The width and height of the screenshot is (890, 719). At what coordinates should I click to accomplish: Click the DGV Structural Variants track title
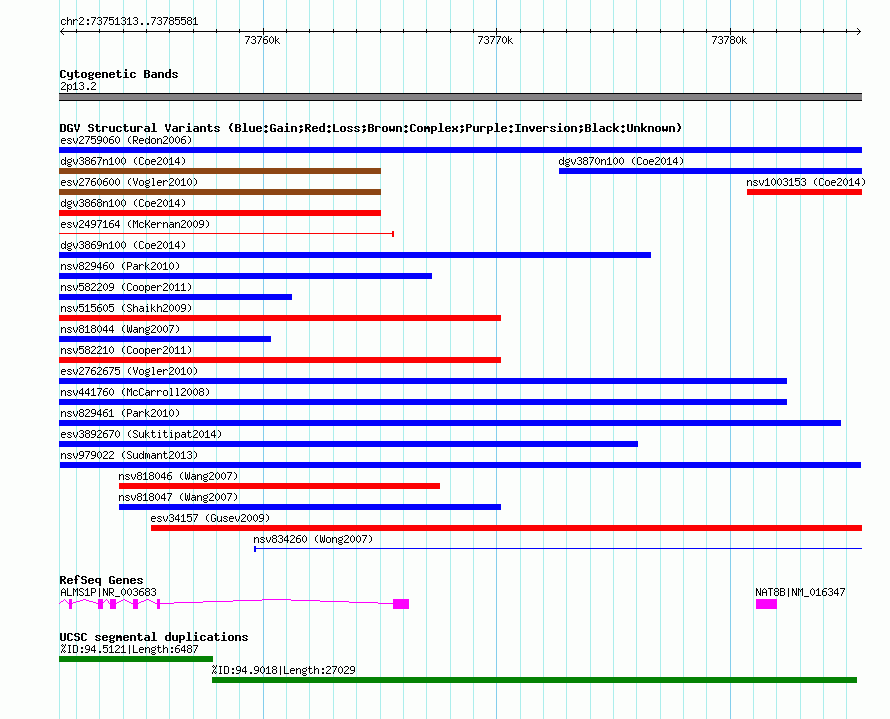[x=371, y=128]
